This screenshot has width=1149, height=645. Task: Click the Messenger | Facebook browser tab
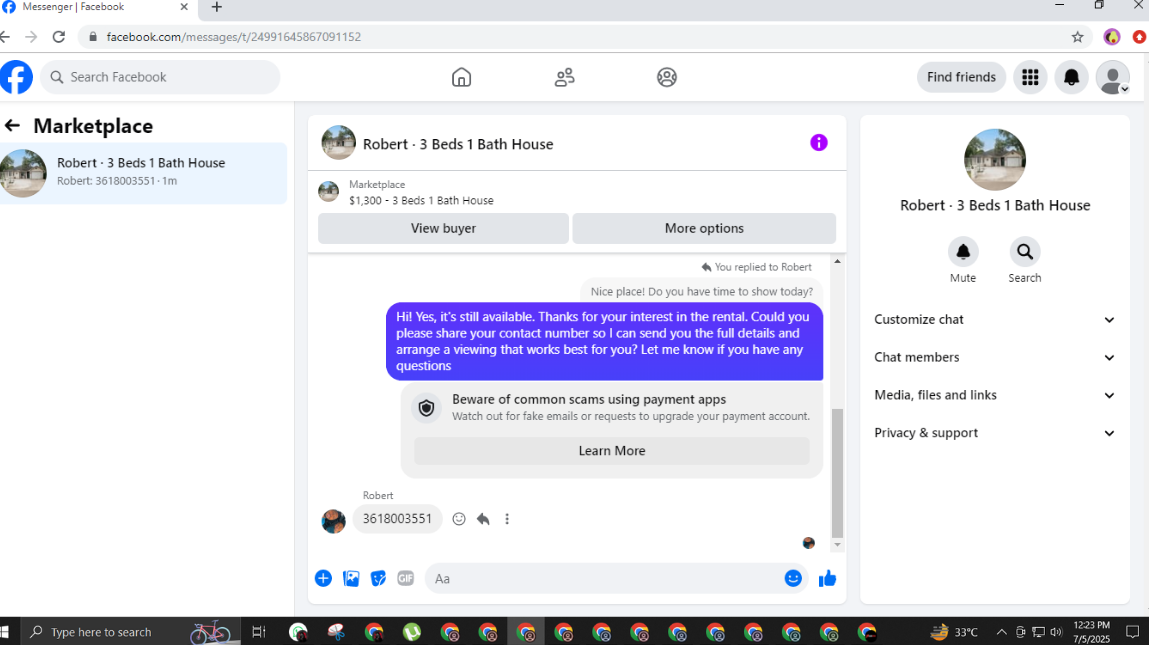coord(97,7)
